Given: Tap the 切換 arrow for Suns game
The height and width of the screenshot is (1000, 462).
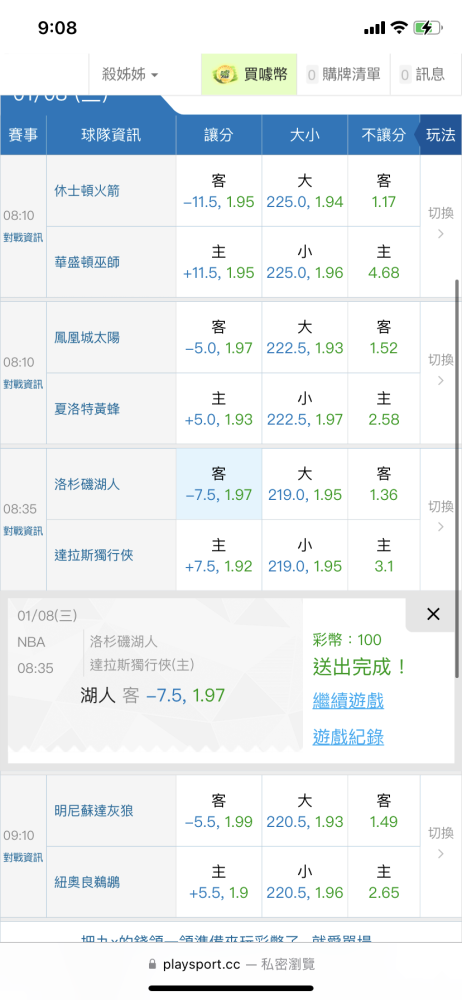Looking at the screenshot, I should [x=441, y=369].
